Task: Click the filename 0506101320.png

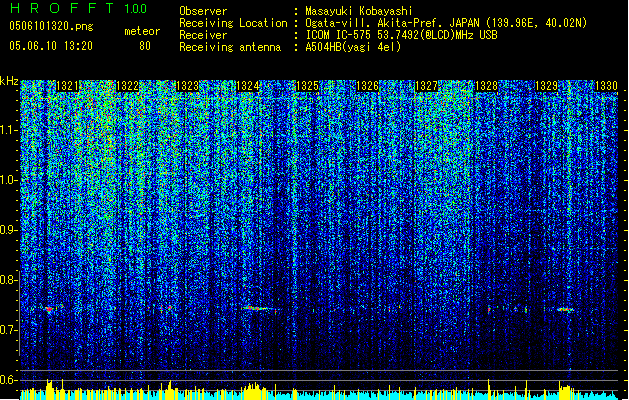Action: tap(51, 26)
